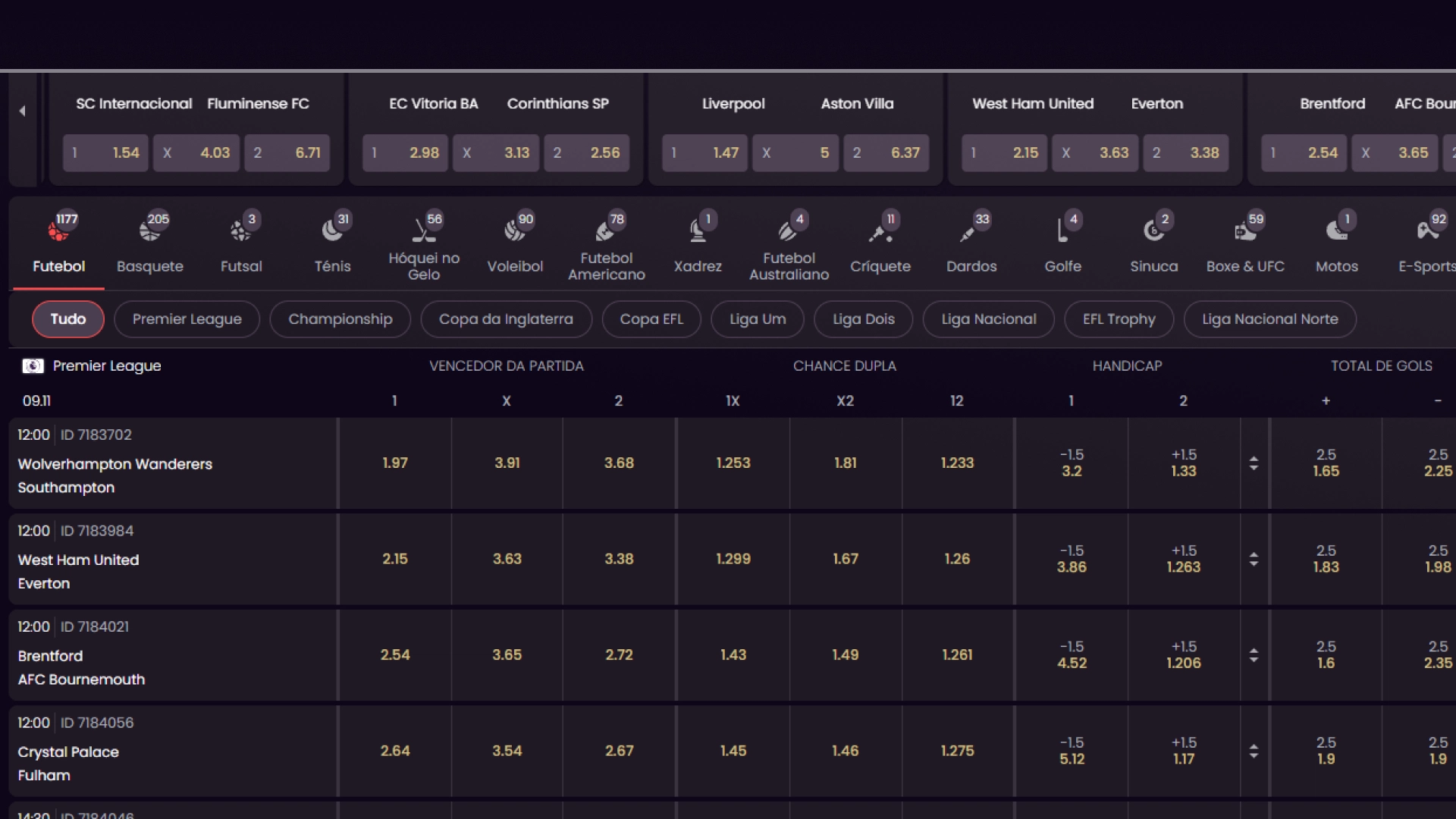Image resolution: width=1456 pixels, height=819 pixels.
Task: Change handicap line for Brentford vs Bournemouth
Action: 1254,655
